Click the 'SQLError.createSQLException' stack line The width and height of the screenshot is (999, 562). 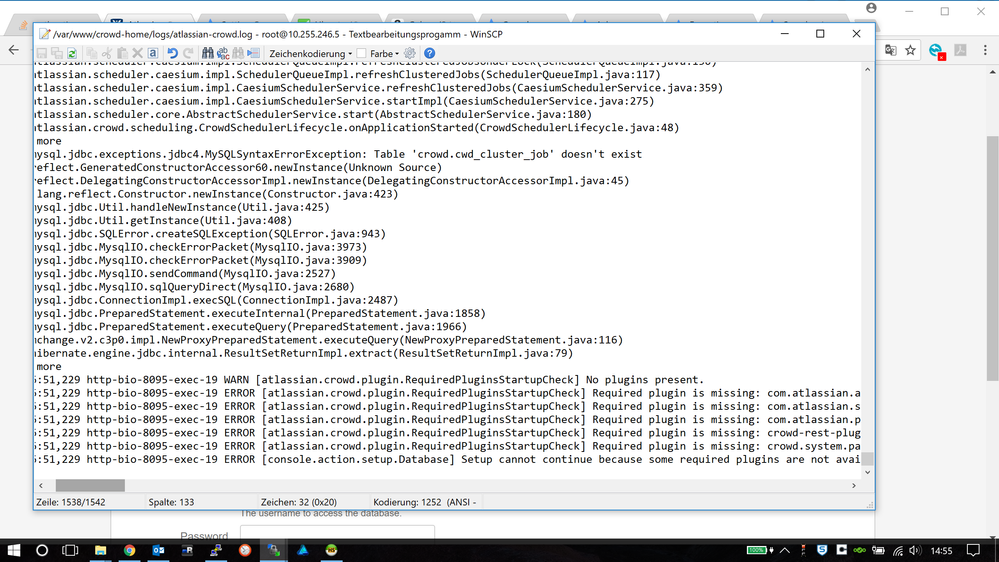211,234
